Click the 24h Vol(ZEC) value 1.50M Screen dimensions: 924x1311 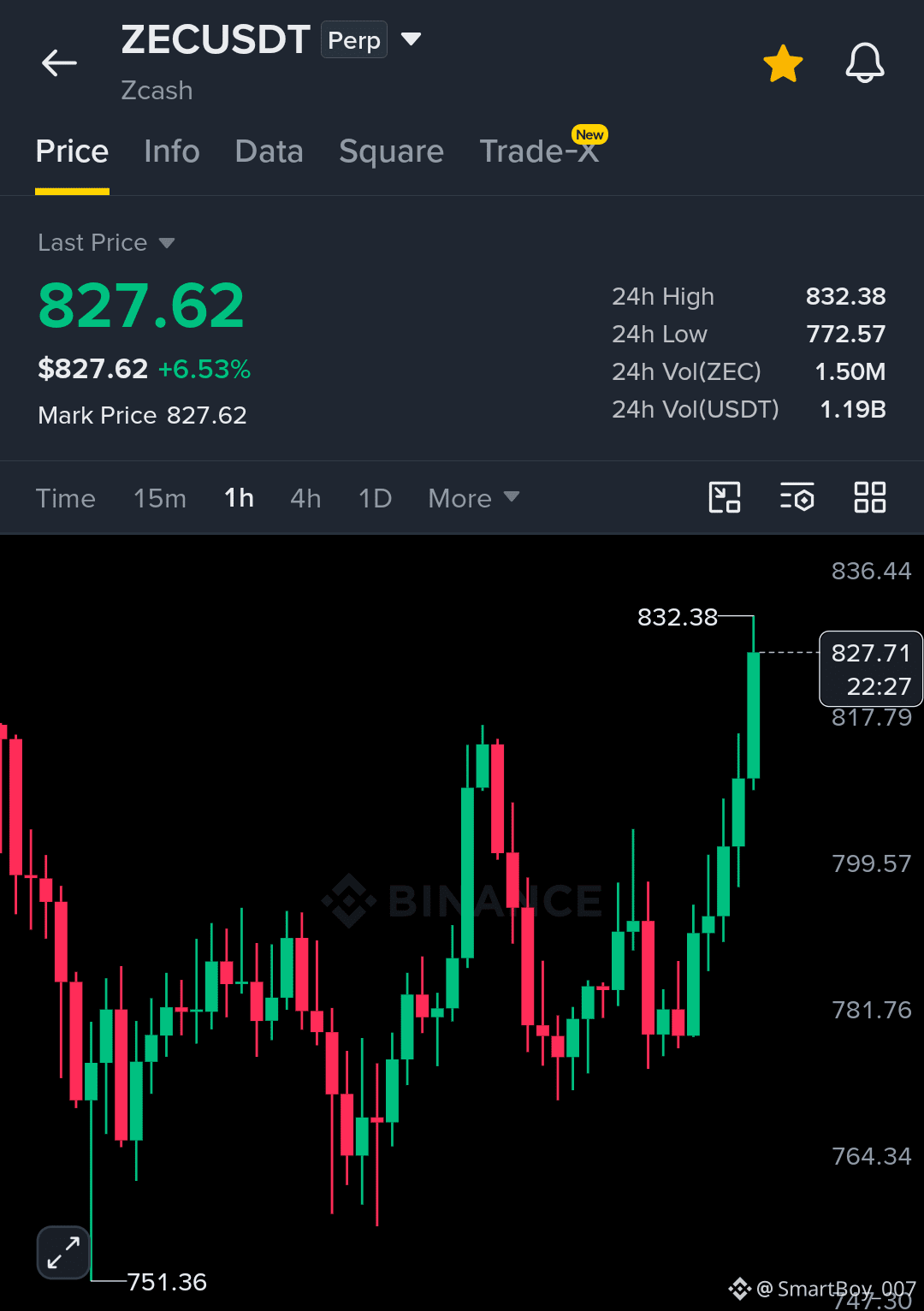click(850, 372)
